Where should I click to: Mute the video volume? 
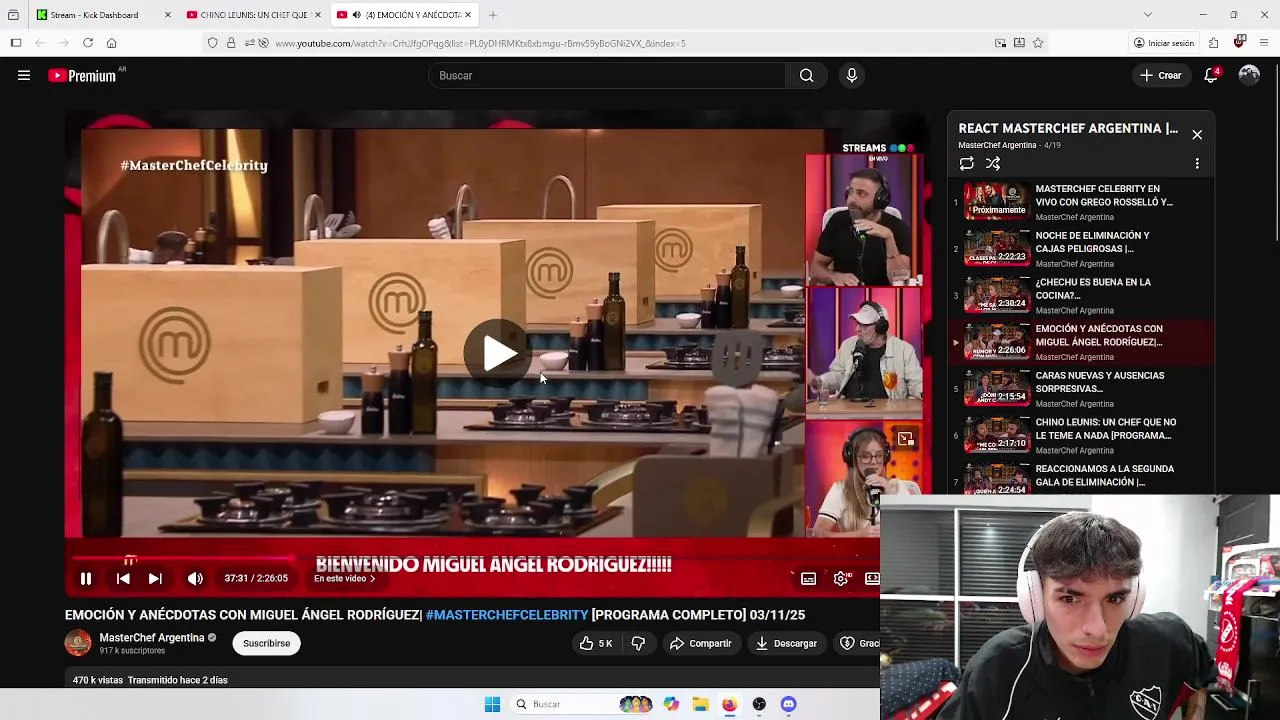coord(195,578)
